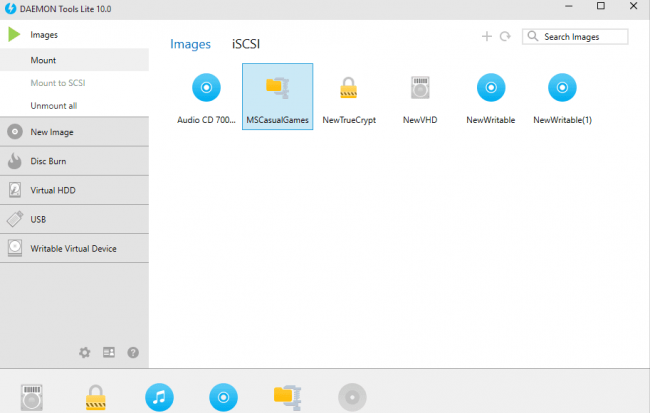The image size is (650, 413).
Task: Maximize the DAEMON Tools Lite window
Action: click(601, 6)
